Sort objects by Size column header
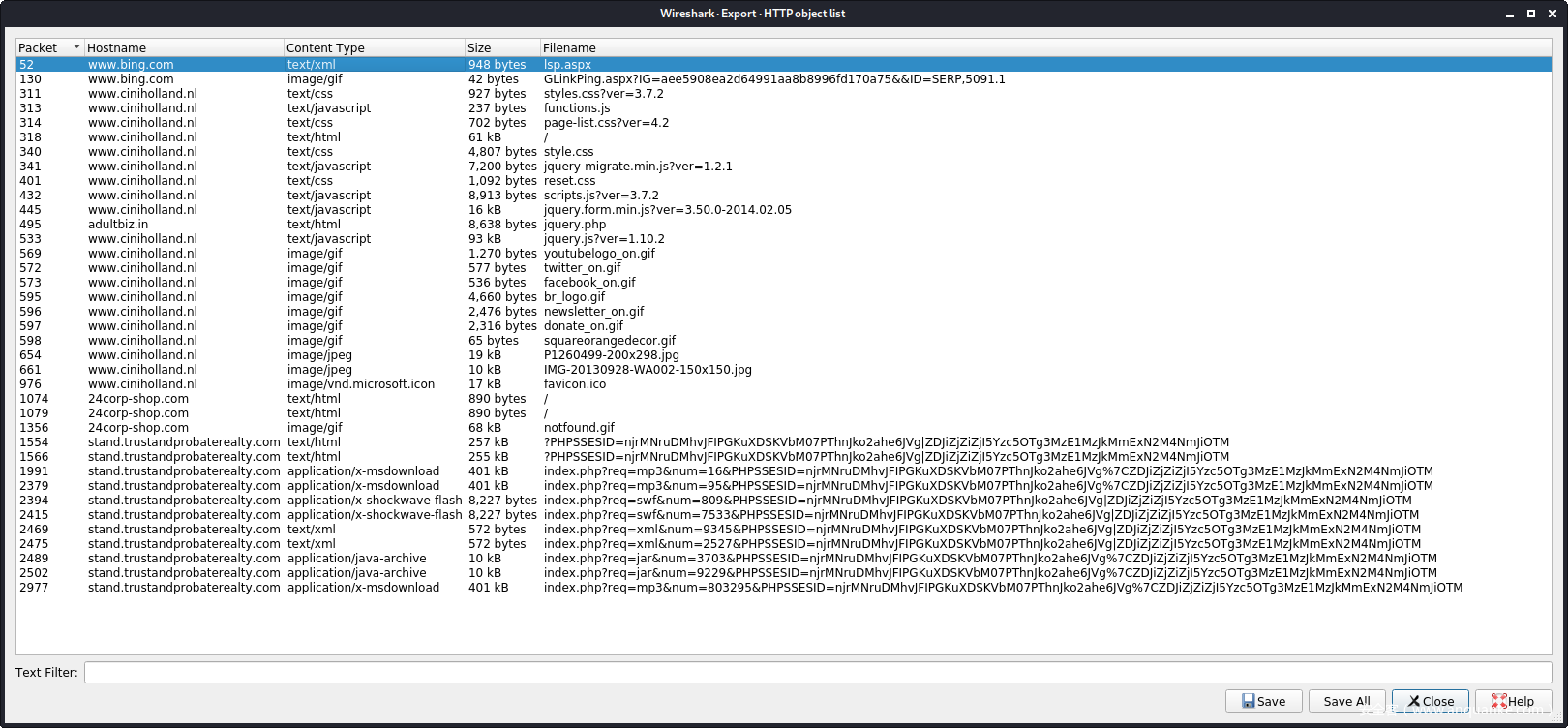This screenshot has width=1568, height=728. point(500,47)
